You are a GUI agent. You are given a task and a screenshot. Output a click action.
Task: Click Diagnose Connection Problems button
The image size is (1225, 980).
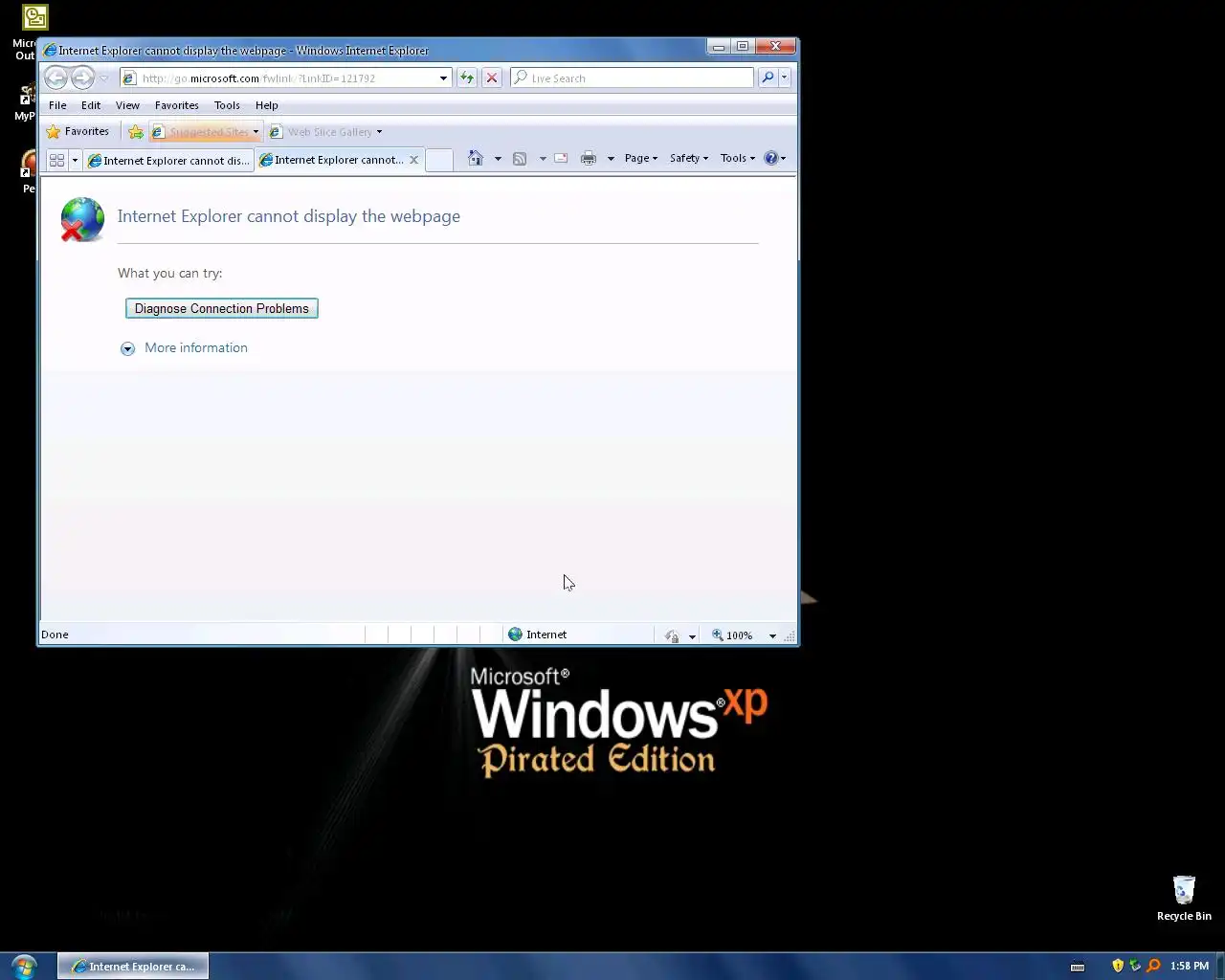(x=222, y=308)
